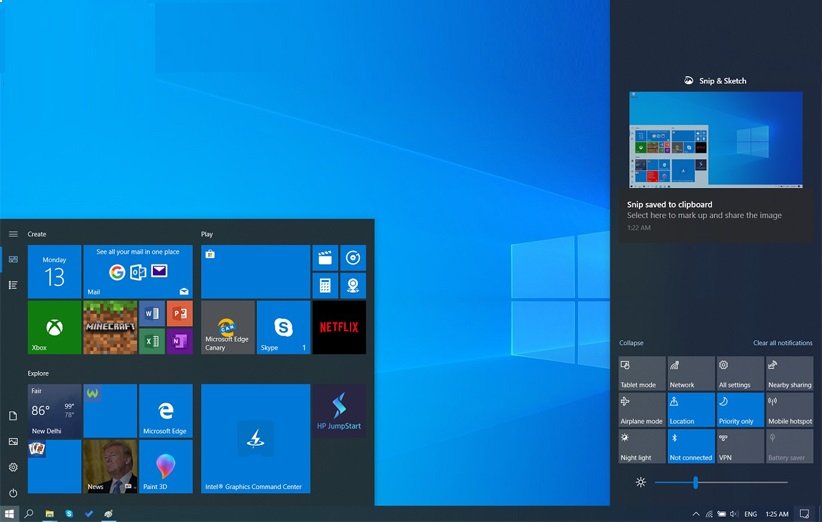This screenshot has width=822, height=522.
Task: Enable the Night light quick action
Action: (642, 447)
